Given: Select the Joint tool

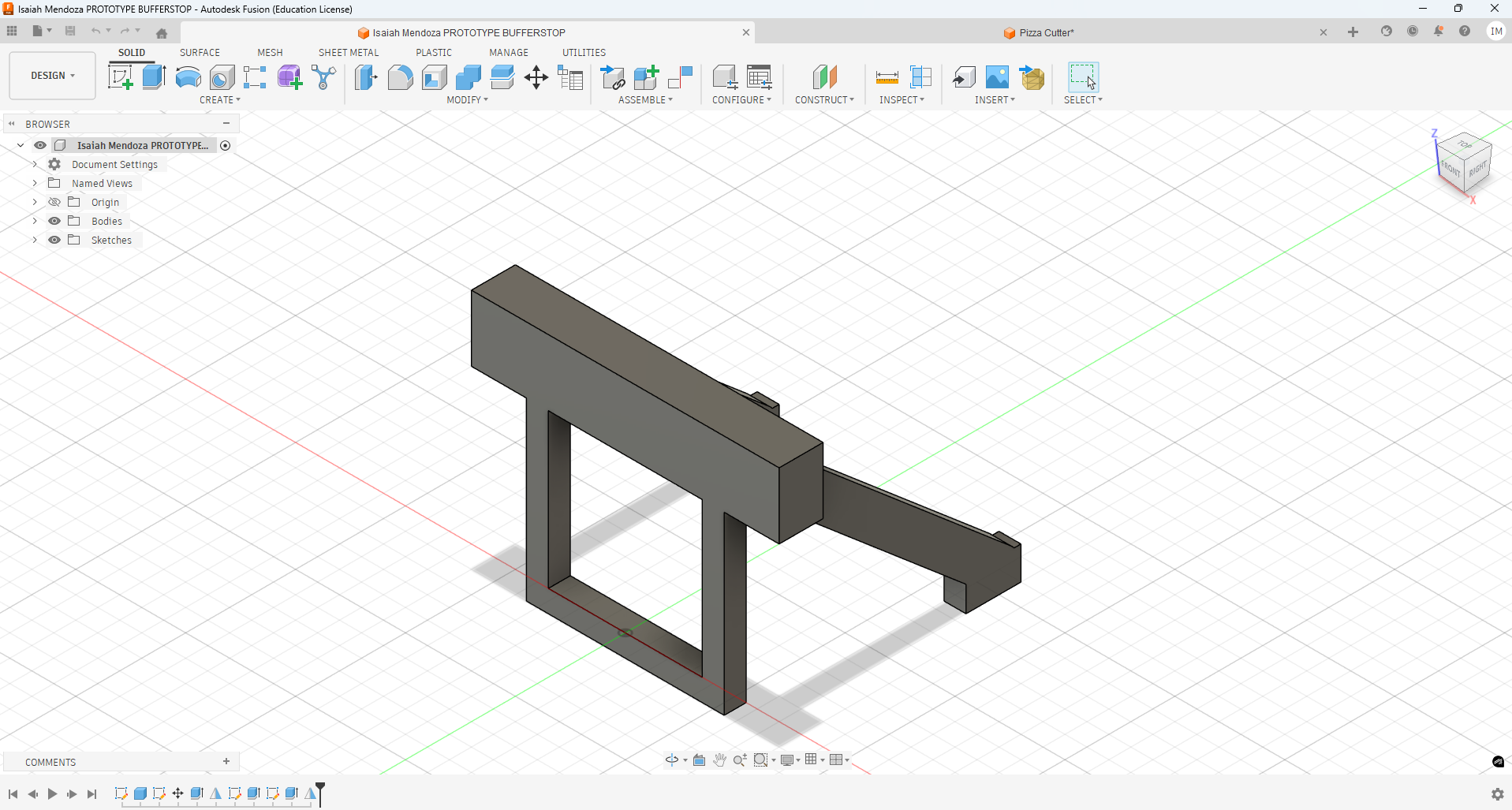Looking at the screenshot, I should pos(680,77).
